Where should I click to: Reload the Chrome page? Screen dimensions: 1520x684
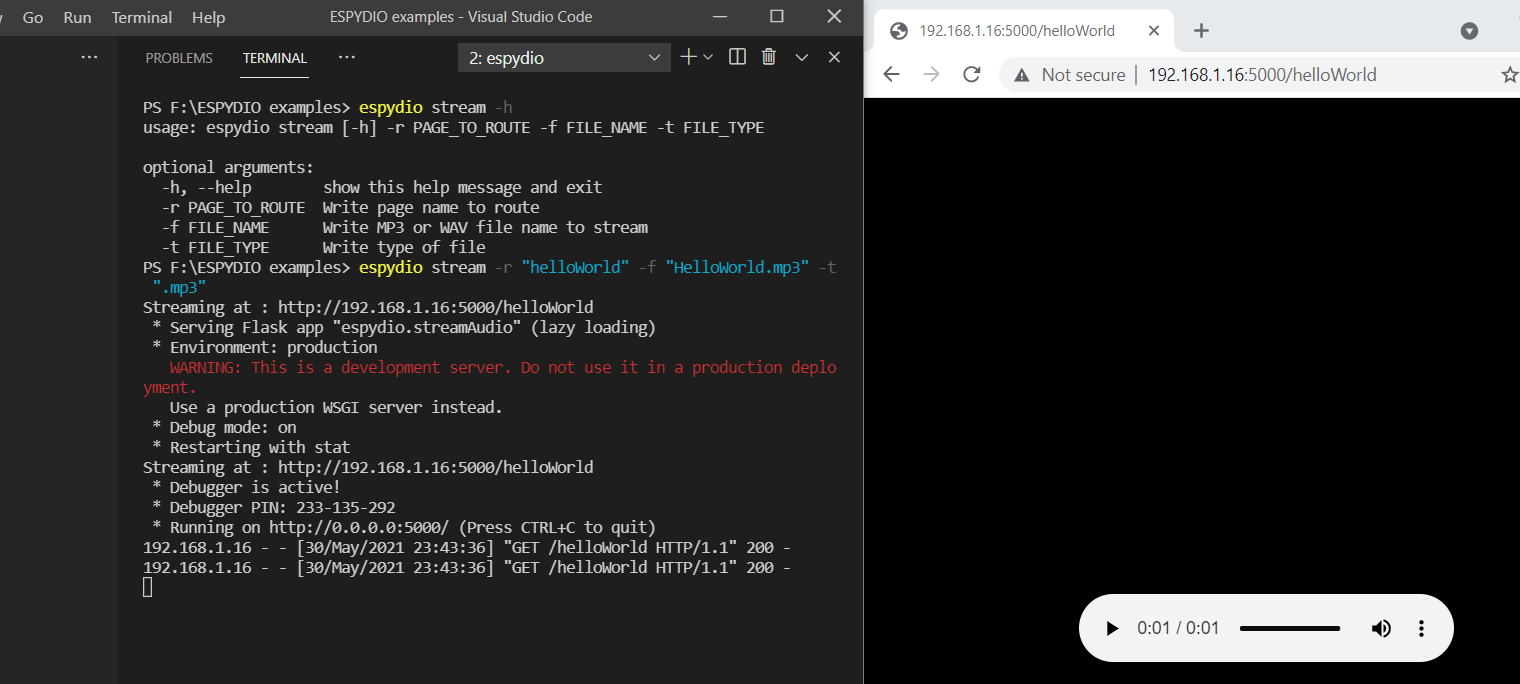972,74
